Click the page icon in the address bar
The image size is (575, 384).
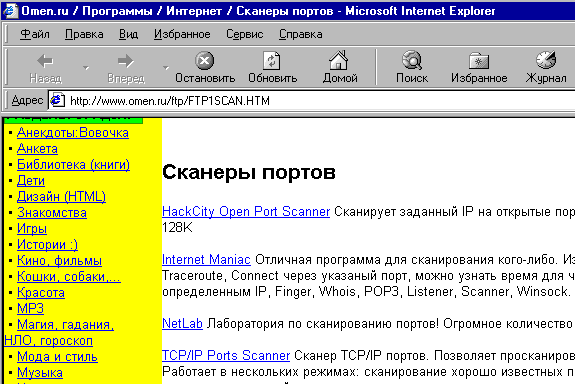point(57,100)
